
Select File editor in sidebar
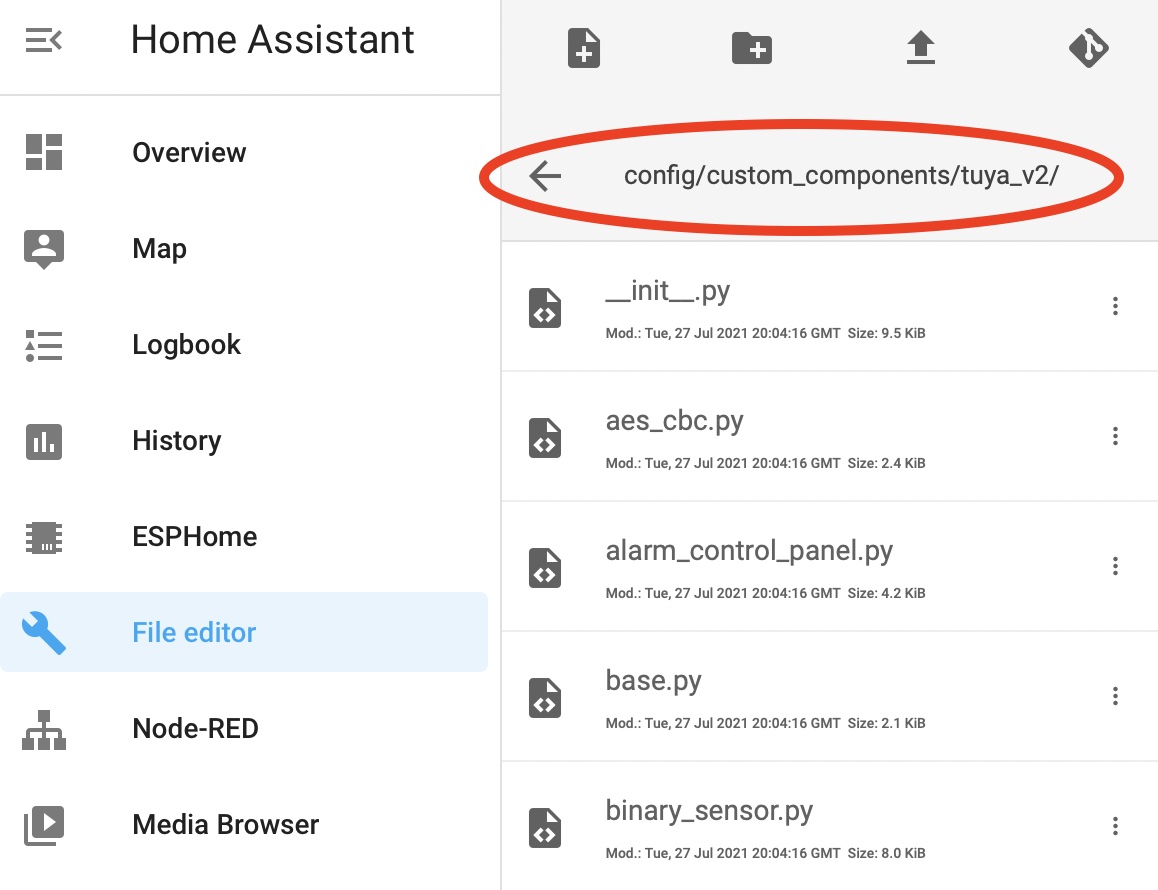click(x=244, y=632)
